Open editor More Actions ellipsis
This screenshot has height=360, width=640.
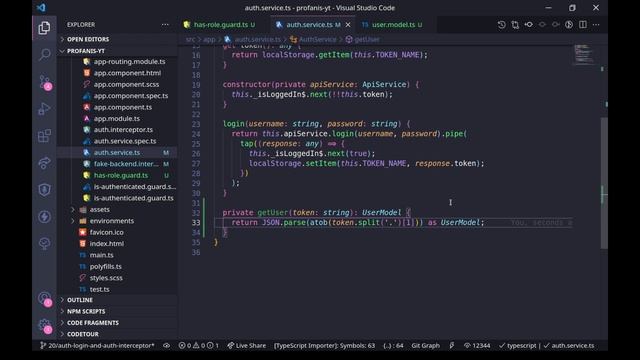(x=596, y=25)
